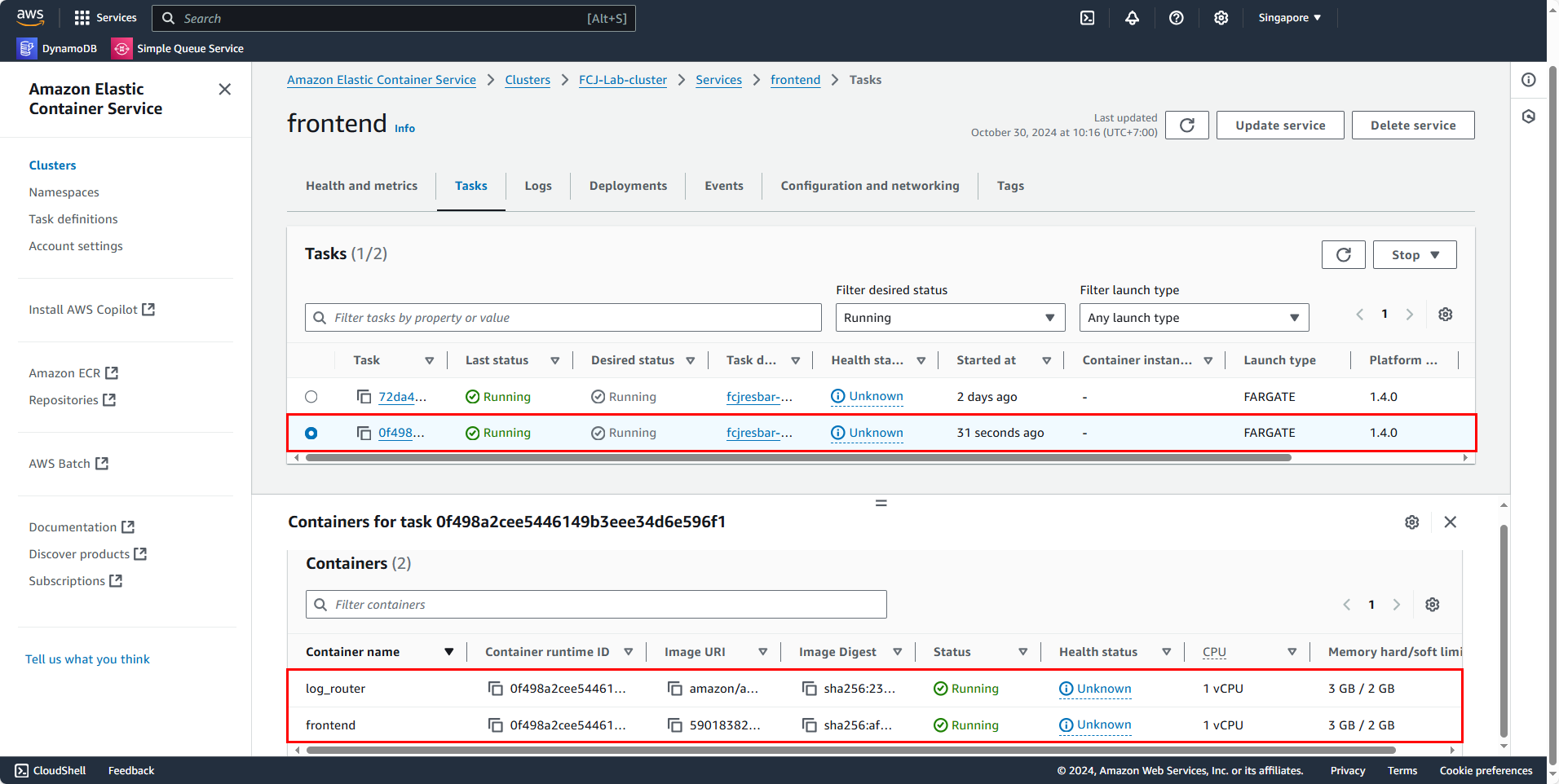This screenshot has width=1559, height=784.
Task: Open Amazon ECR external link
Action: [x=73, y=373]
